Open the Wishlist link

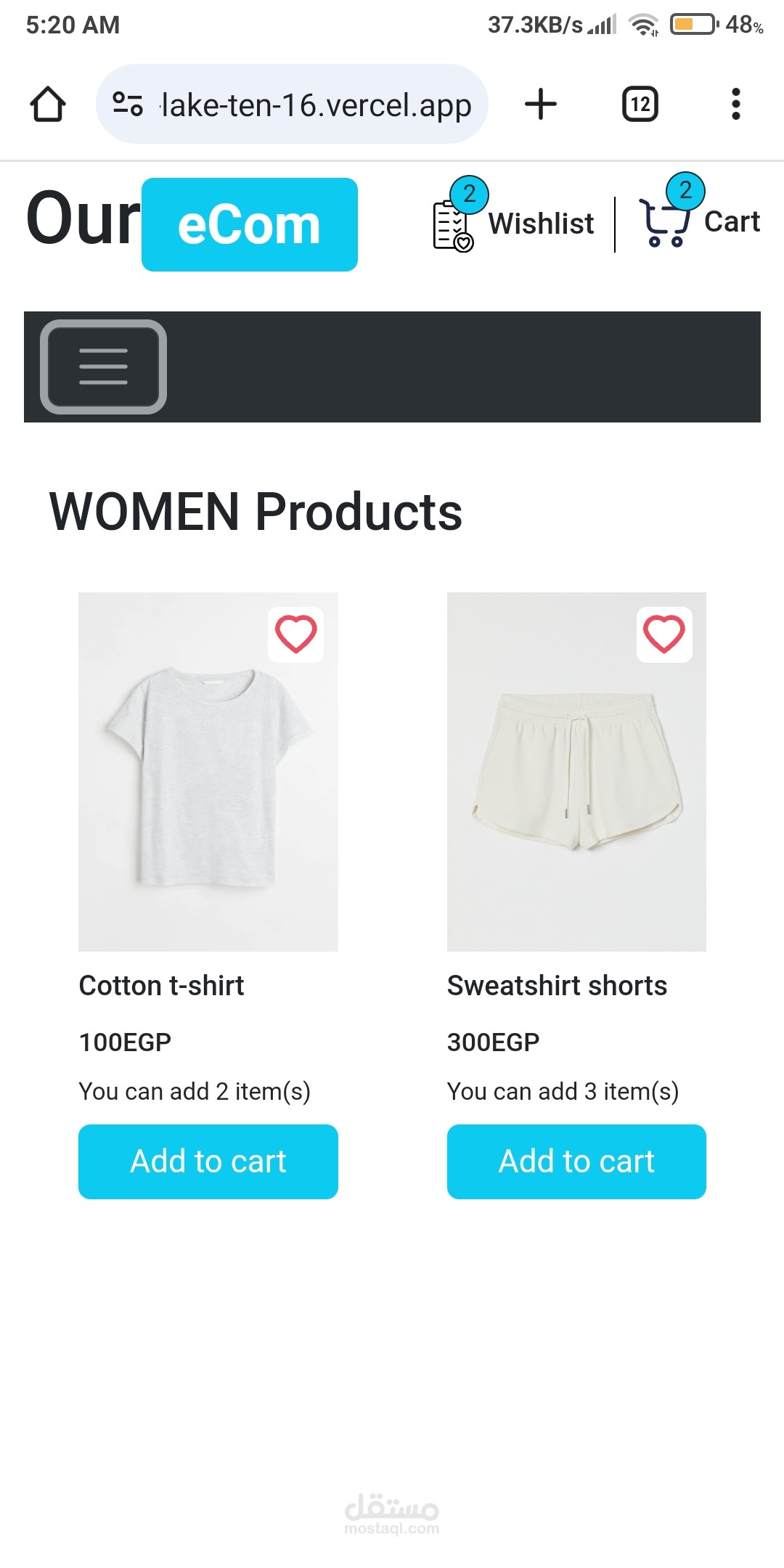[541, 224]
